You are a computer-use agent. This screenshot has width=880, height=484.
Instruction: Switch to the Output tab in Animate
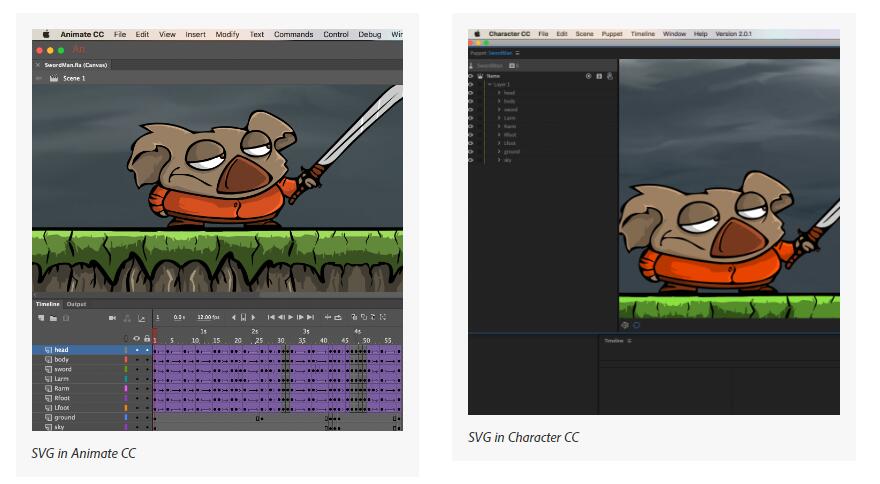tap(76, 304)
